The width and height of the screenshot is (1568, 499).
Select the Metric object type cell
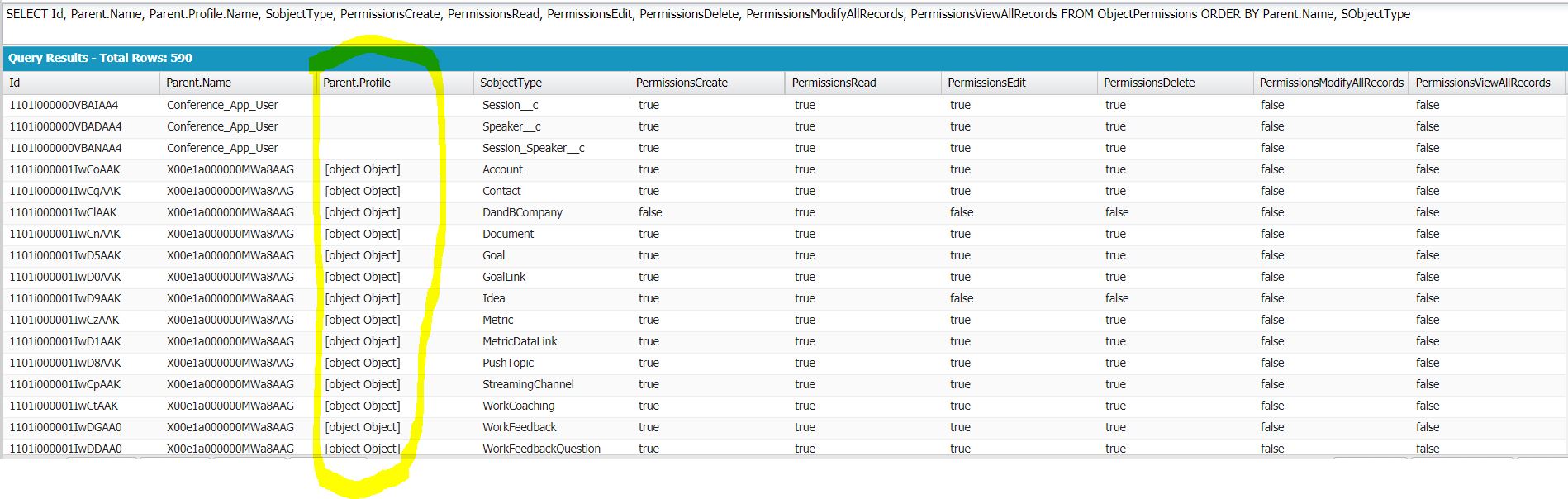tap(497, 320)
